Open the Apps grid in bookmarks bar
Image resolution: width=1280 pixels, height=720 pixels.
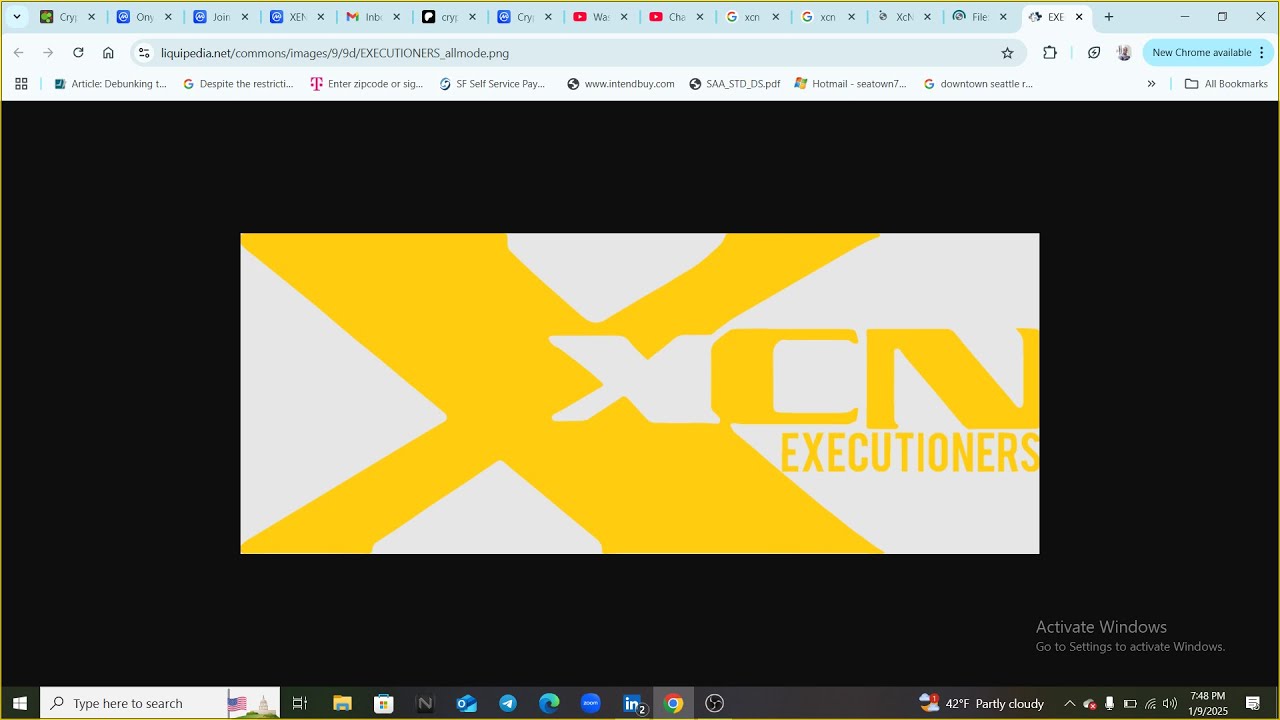[21, 84]
